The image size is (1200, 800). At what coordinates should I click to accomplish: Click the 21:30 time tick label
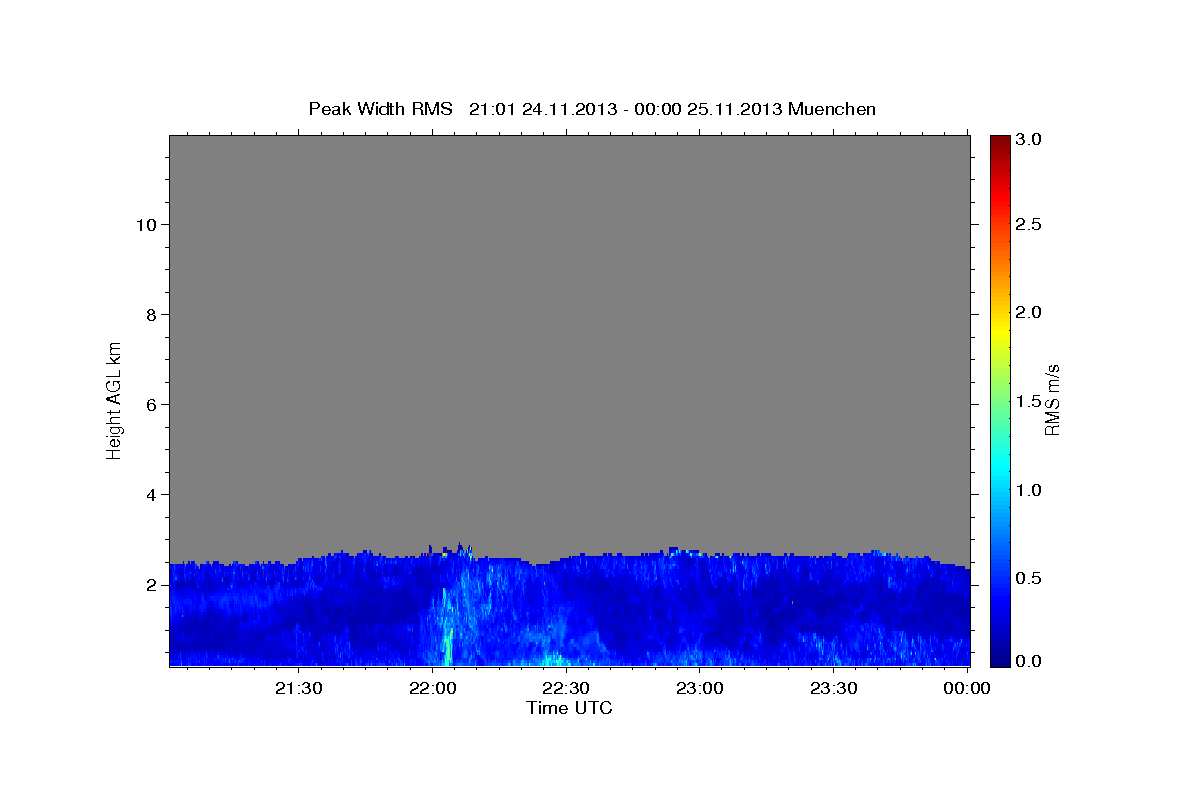299,688
